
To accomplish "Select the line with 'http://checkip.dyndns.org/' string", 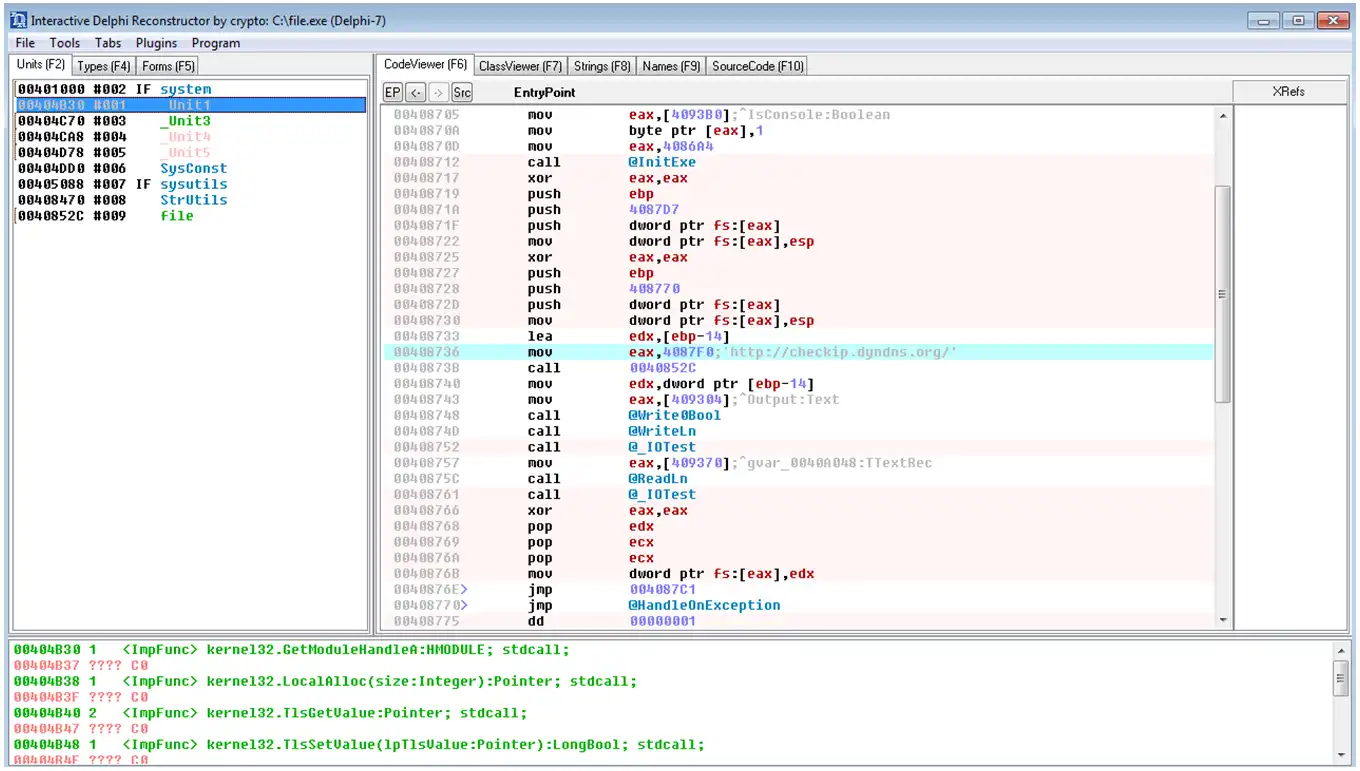I will [x=798, y=352].
